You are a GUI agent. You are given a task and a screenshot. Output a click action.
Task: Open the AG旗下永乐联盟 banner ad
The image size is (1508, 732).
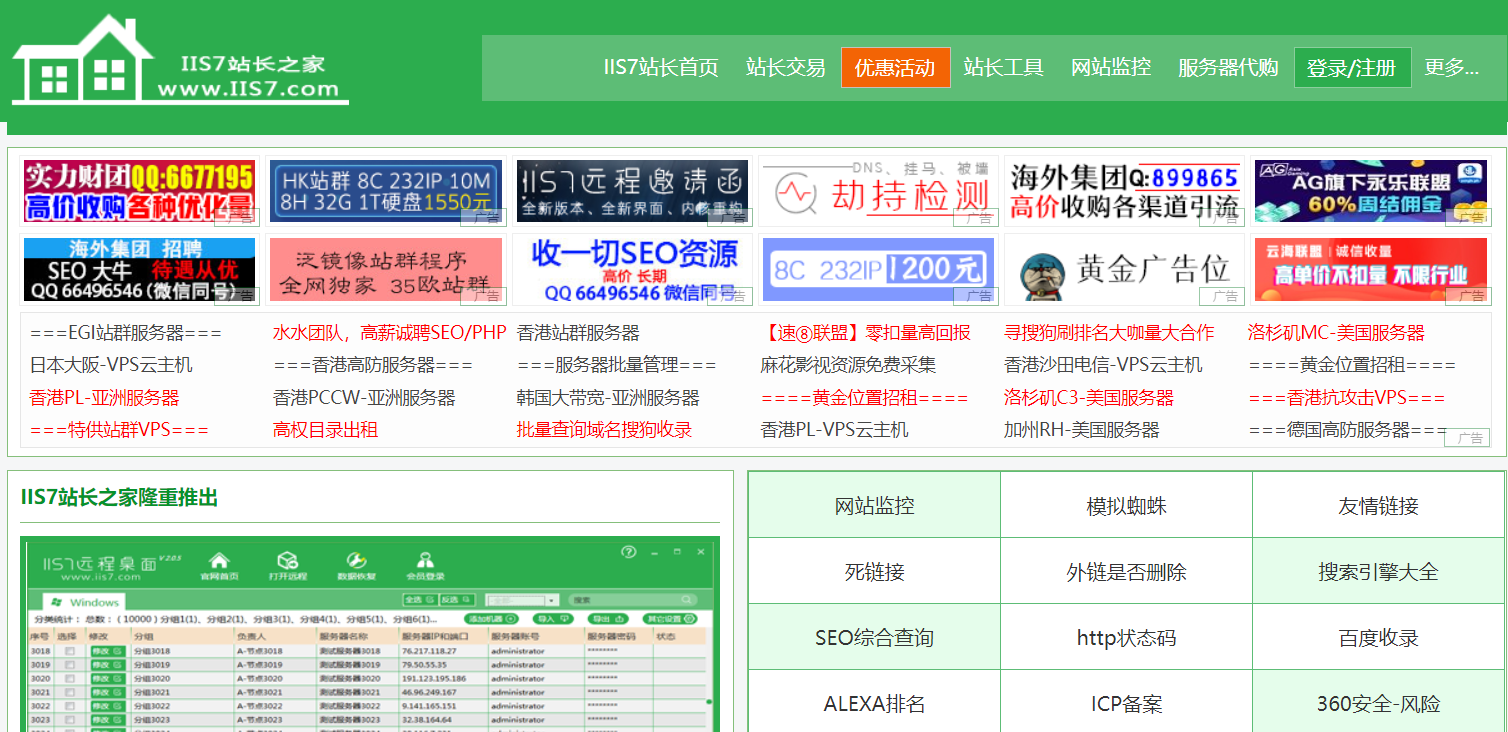pos(1369,191)
